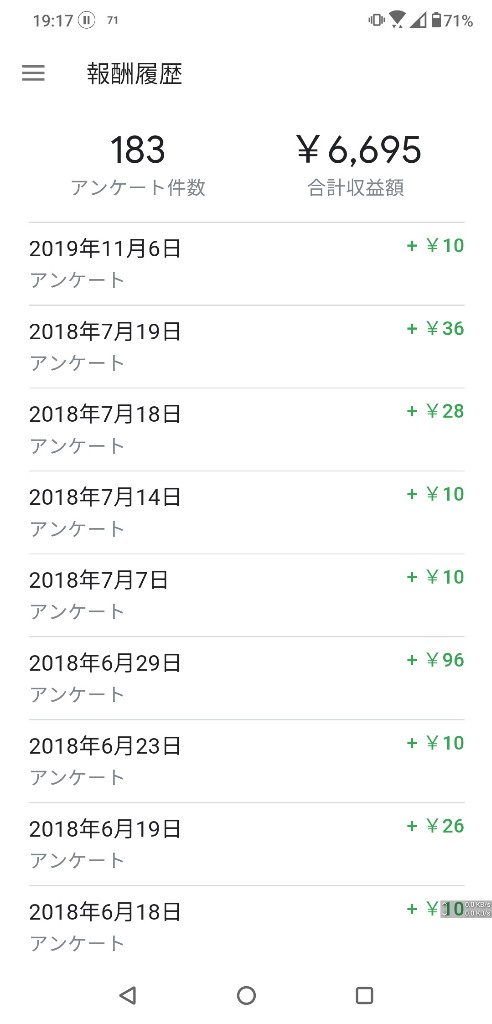492x1024 pixels.
Task: Open the hamburger navigation menu
Action: click(x=33, y=73)
